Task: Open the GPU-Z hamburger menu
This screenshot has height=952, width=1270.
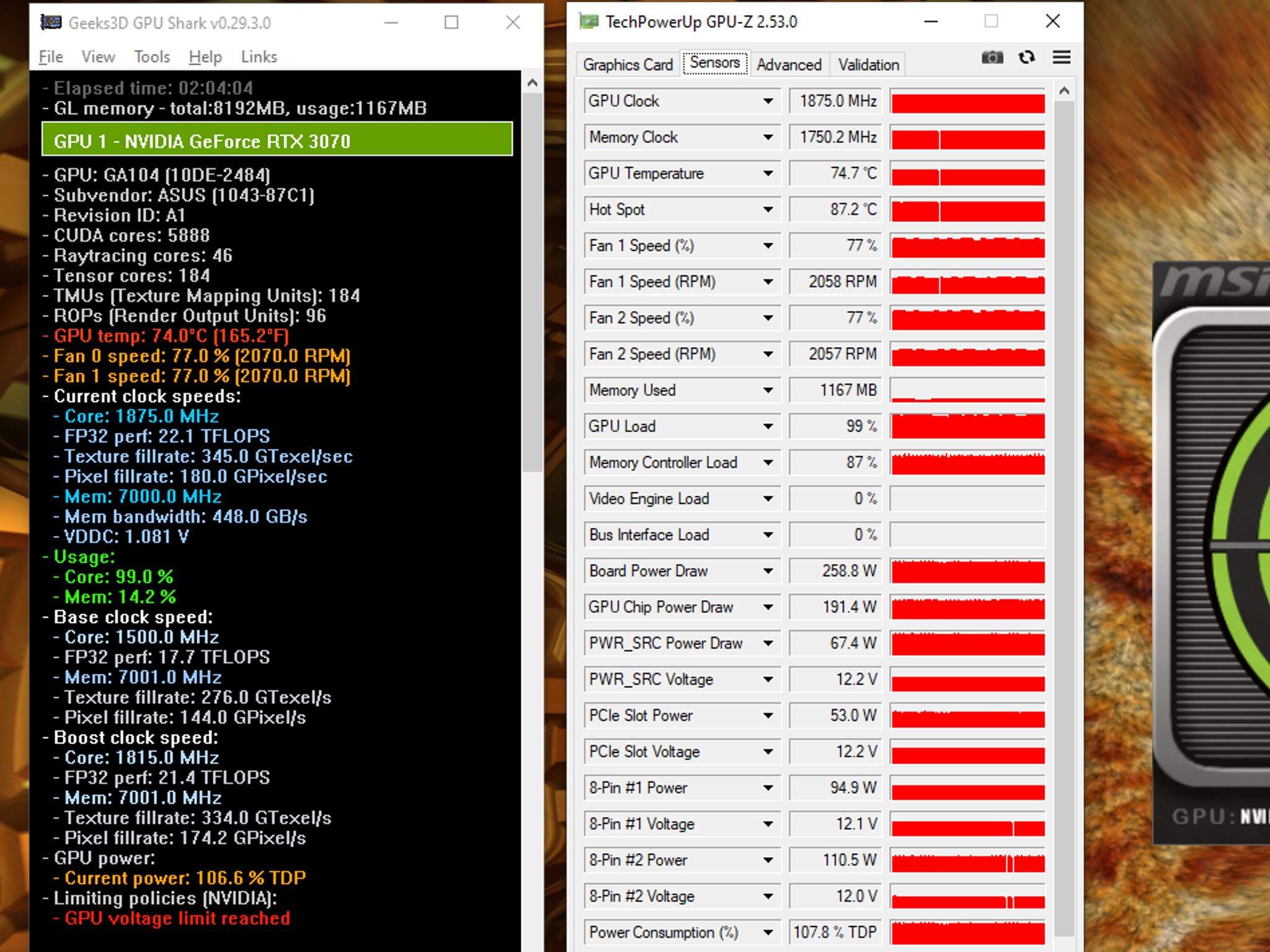Action: (1062, 58)
